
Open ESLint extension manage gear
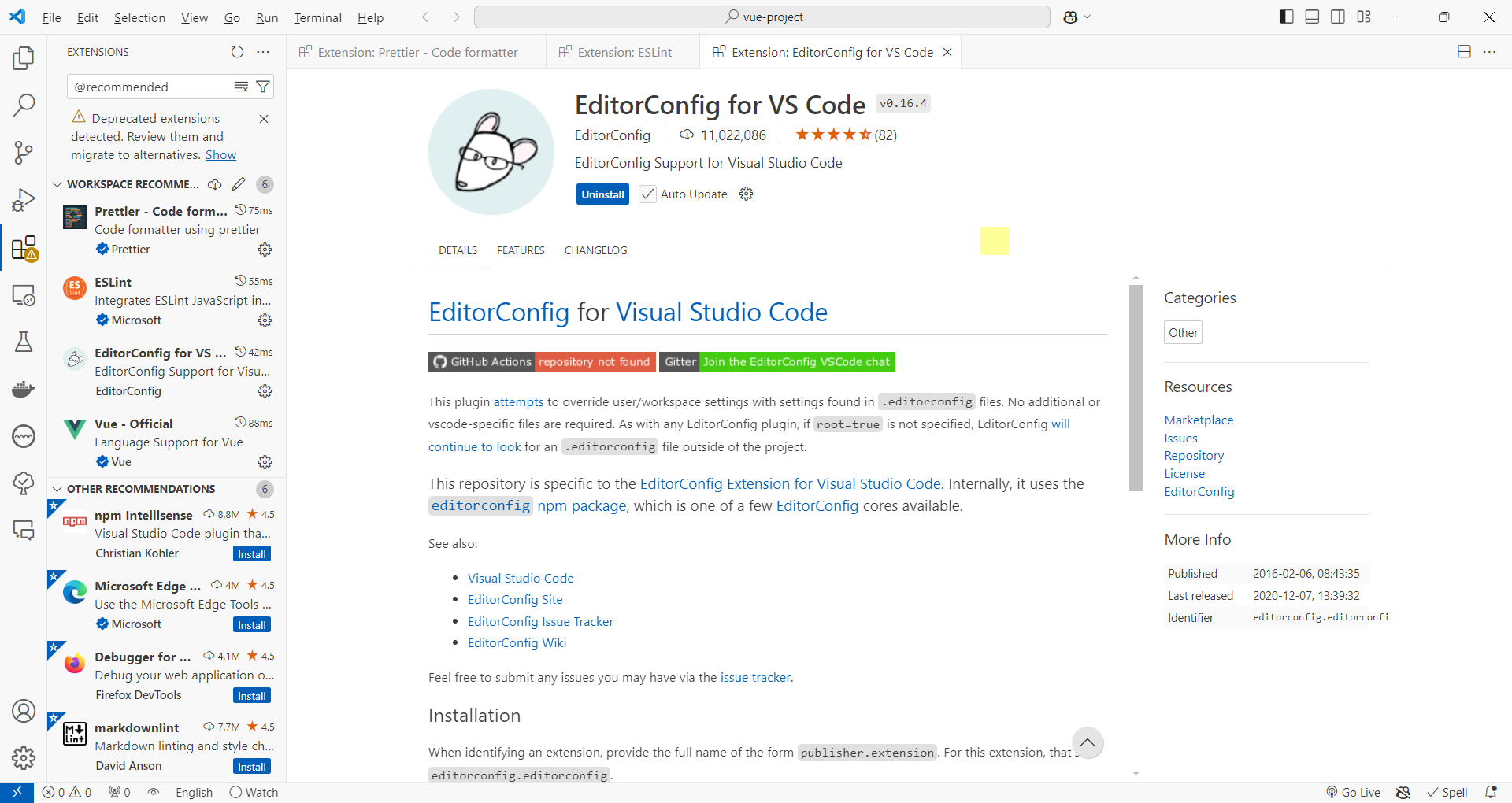pos(265,320)
